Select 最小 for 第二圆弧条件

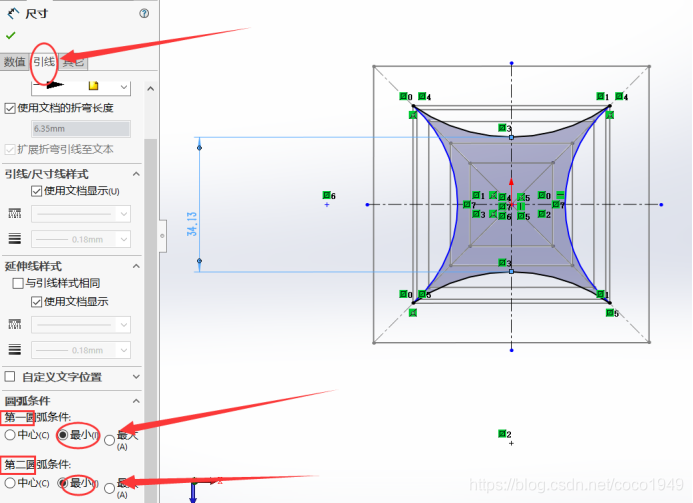pos(63,483)
